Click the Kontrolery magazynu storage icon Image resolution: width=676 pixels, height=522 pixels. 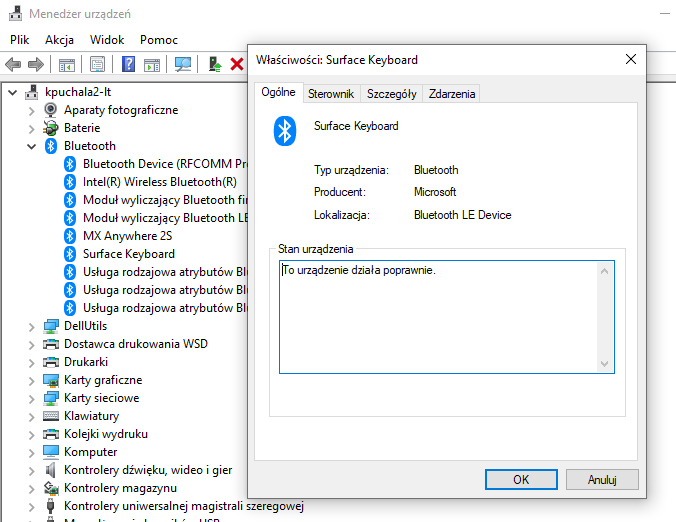51,488
